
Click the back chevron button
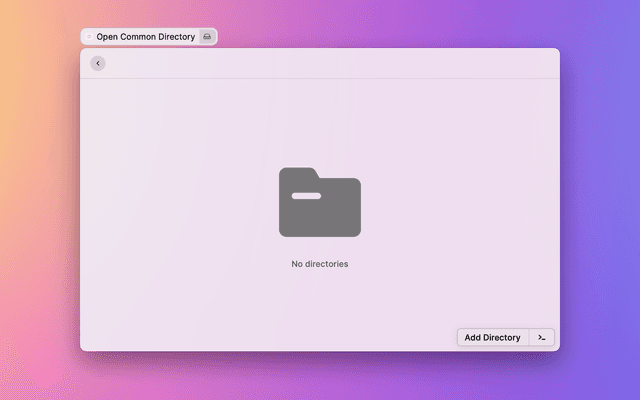click(x=97, y=63)
